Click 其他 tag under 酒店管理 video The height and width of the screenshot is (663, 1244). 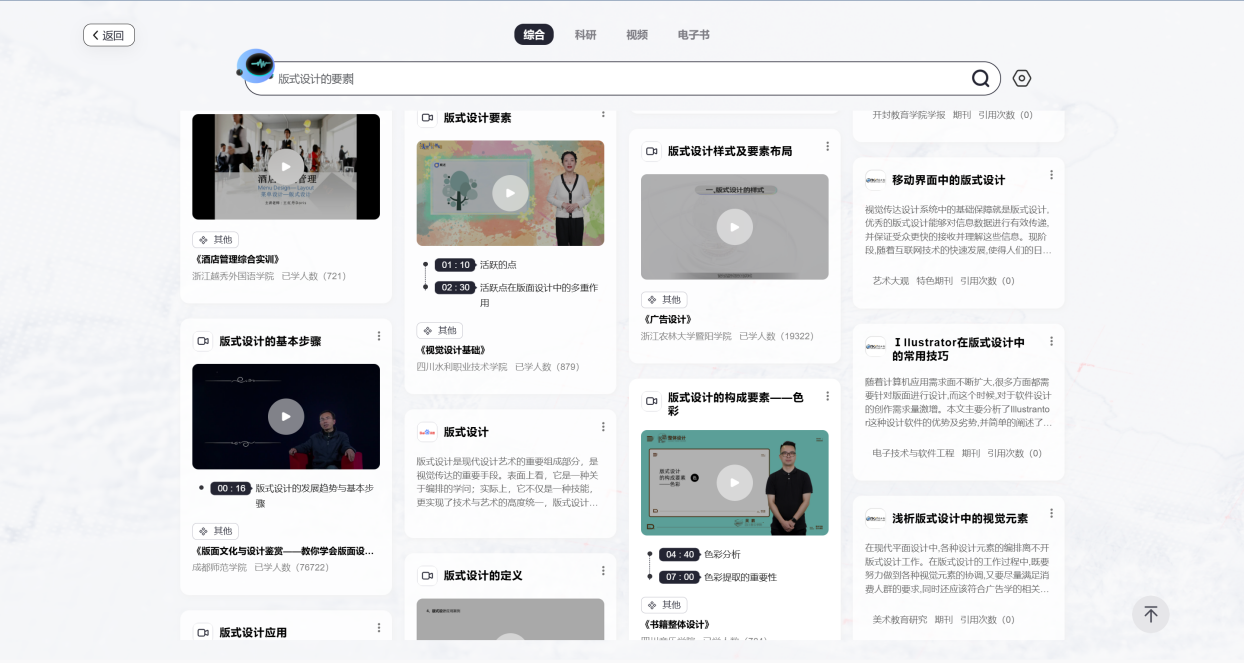[x=216, y=240]
